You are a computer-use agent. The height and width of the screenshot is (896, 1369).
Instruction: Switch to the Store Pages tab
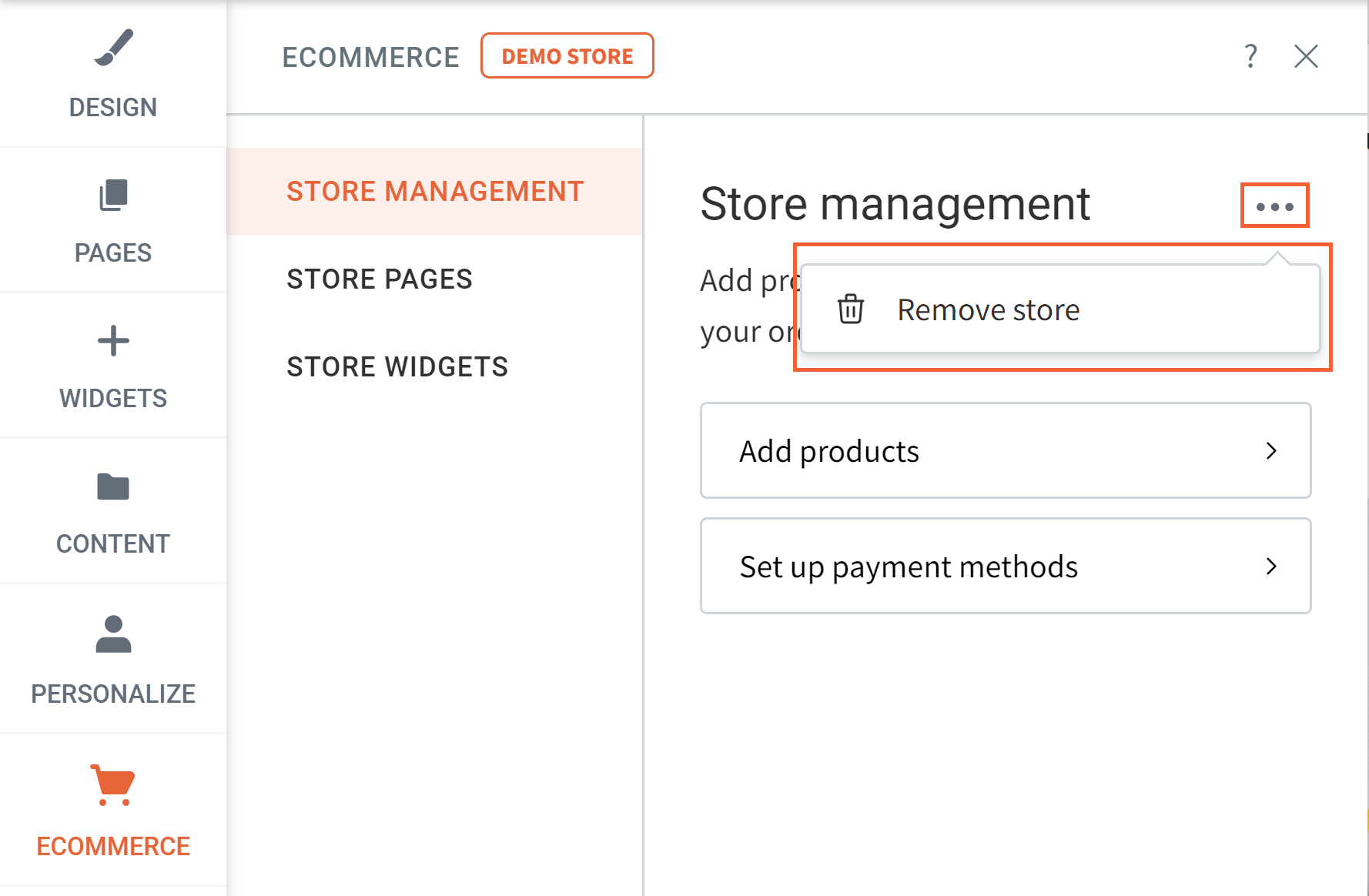click(379, 279)
